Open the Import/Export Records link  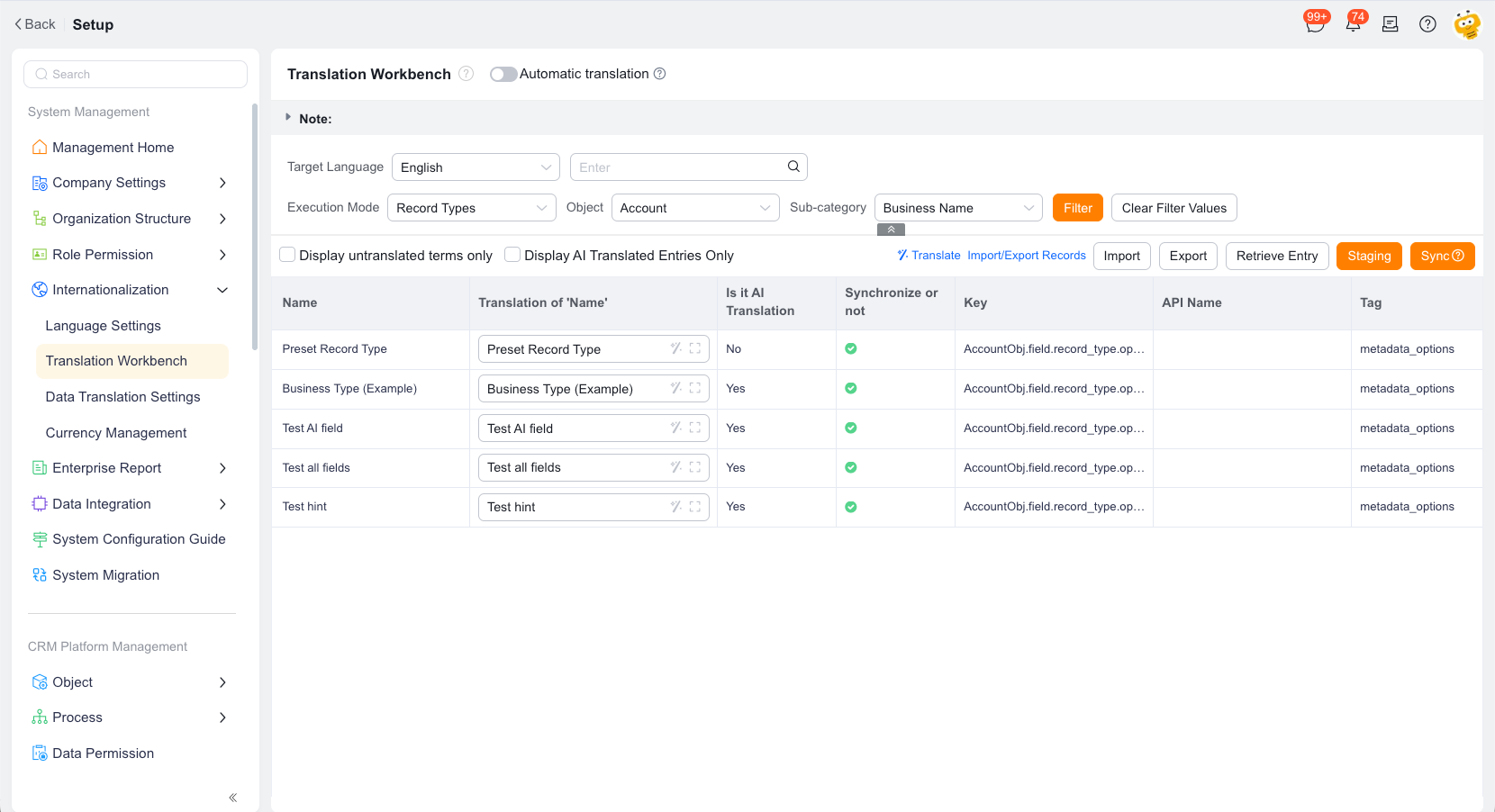pyautogui.click(x=1027, y=256)
